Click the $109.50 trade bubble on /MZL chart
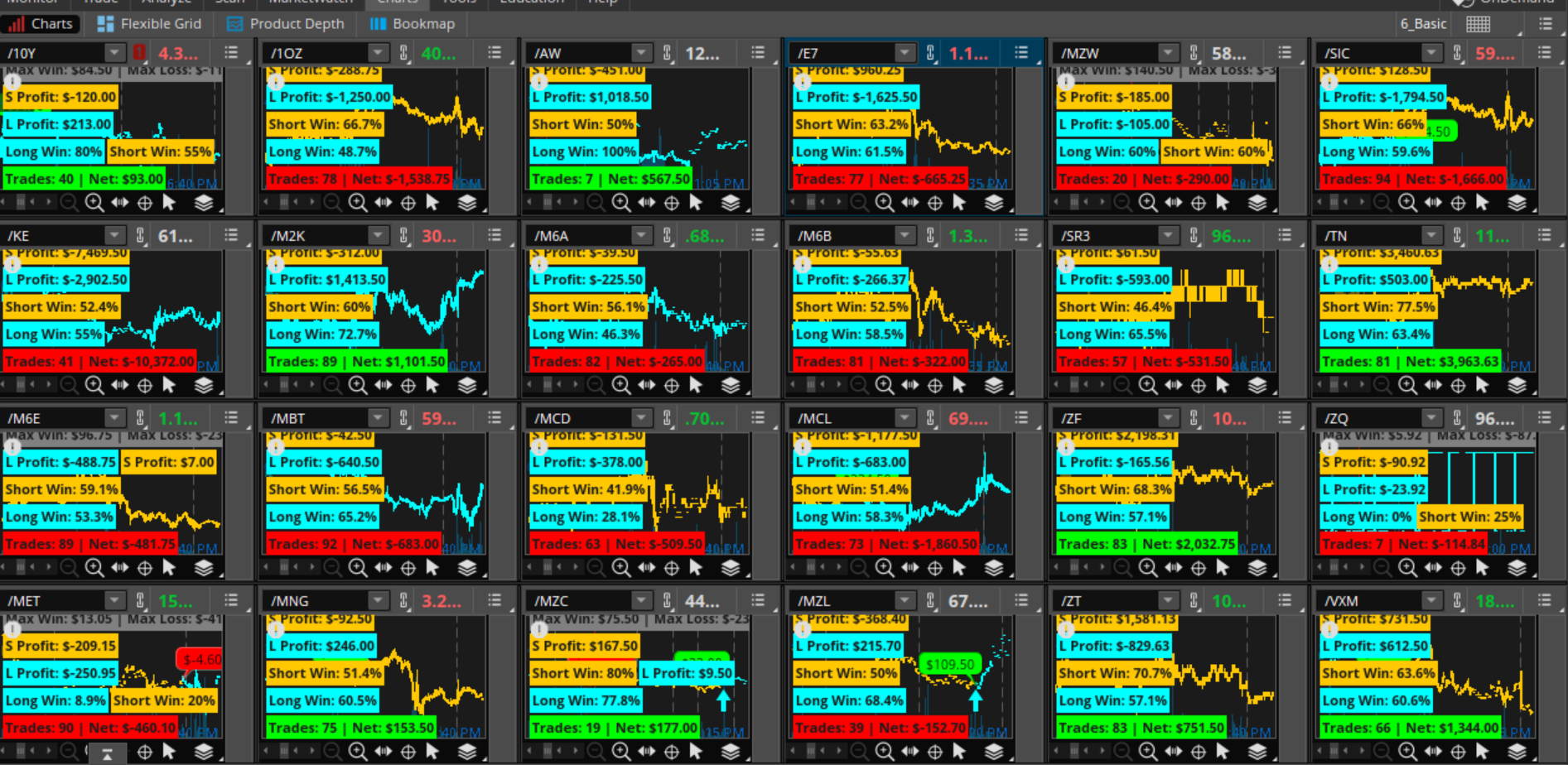Screen dimensions: 1568x765 click(950, 664)
